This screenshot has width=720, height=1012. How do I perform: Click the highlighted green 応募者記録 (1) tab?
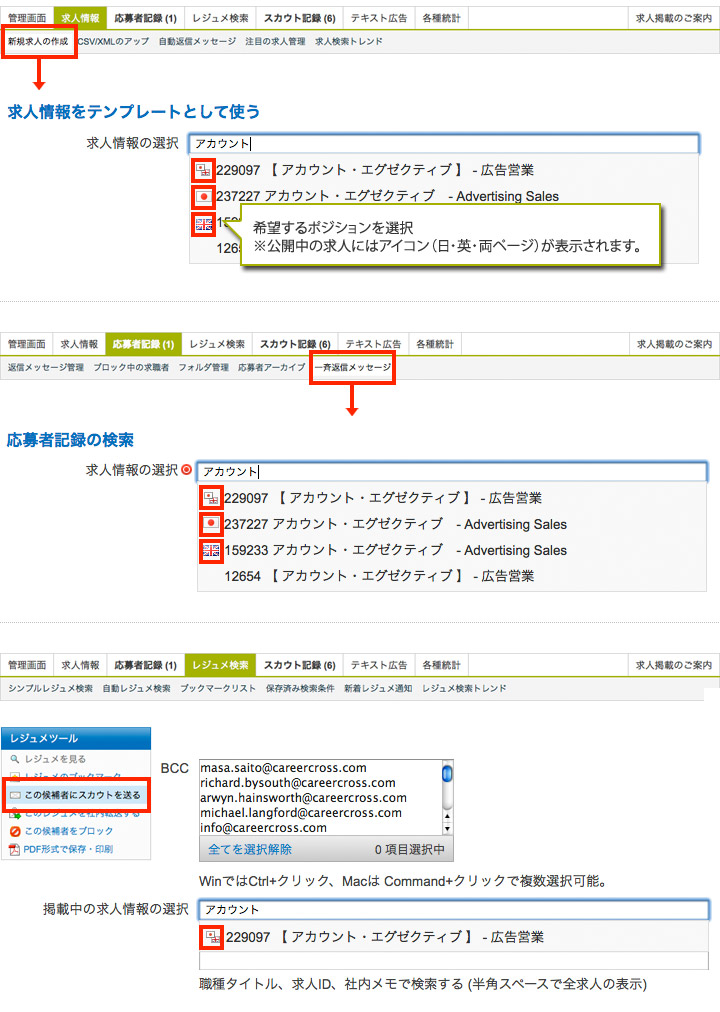click(143, 344)
